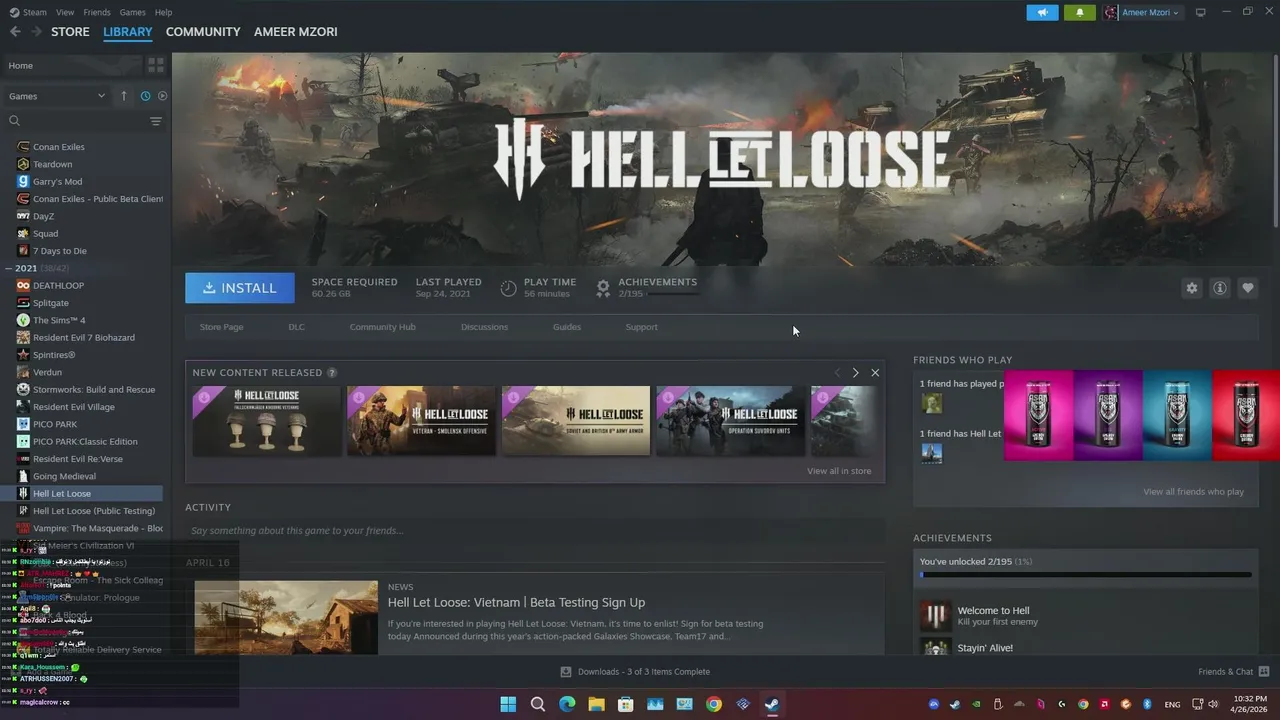Click the upward arrow sort button
This screenshot has height=720, width=1280.
pyautogui.click(x=124, y=96)
